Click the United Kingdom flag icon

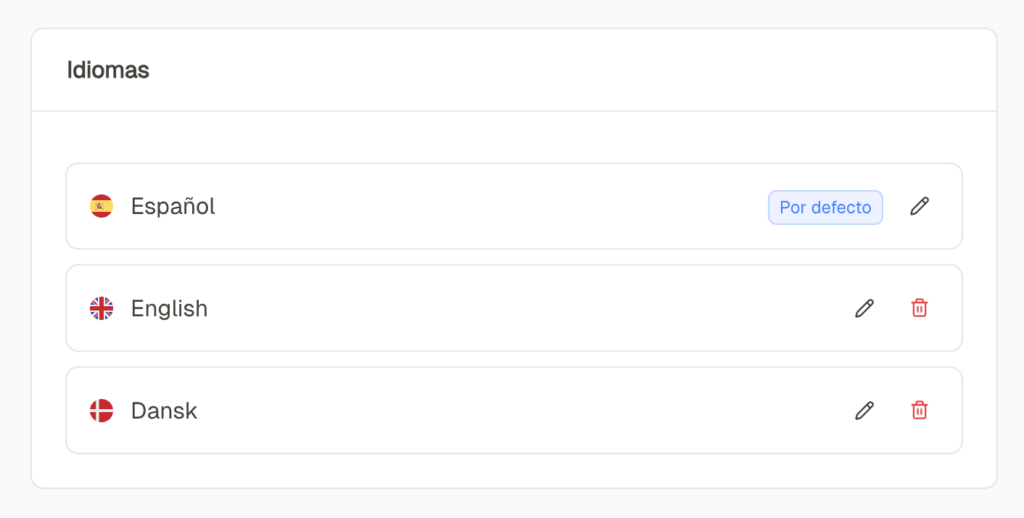101,309
